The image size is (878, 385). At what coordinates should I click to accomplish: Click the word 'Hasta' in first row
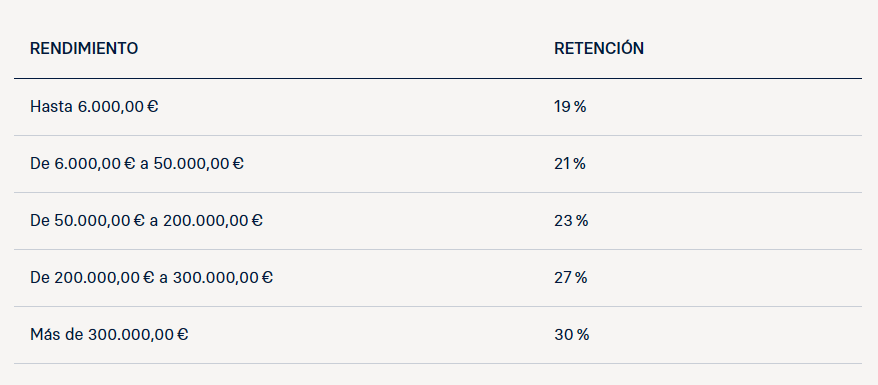pos(52,106)
